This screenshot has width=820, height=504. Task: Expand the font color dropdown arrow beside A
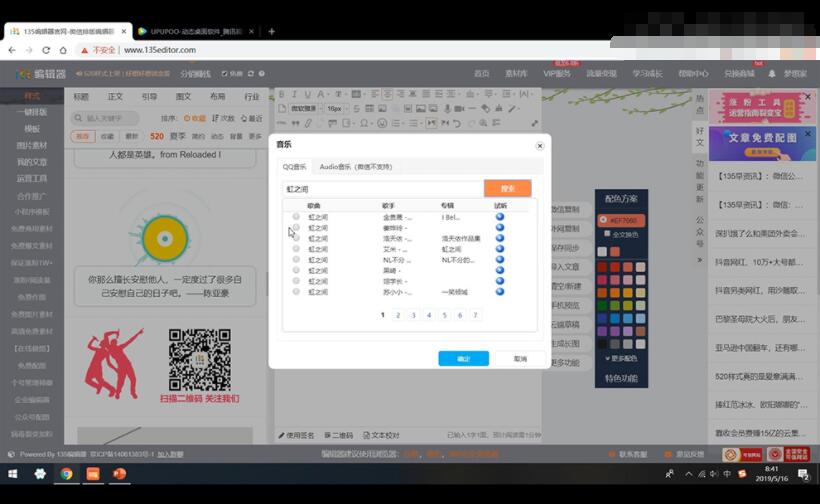(x=328, y=94)
